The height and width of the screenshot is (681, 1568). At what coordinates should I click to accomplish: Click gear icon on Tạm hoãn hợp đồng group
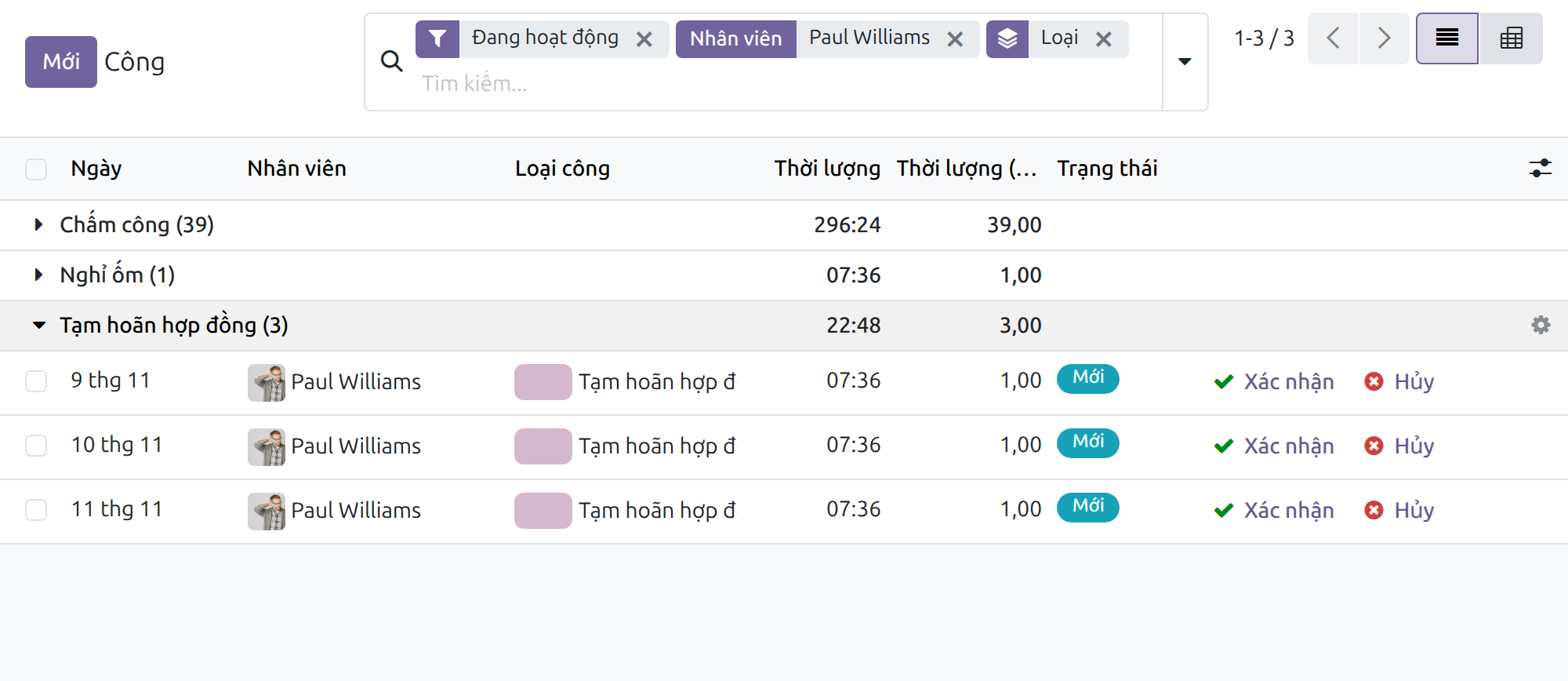tap(1541, 325)
